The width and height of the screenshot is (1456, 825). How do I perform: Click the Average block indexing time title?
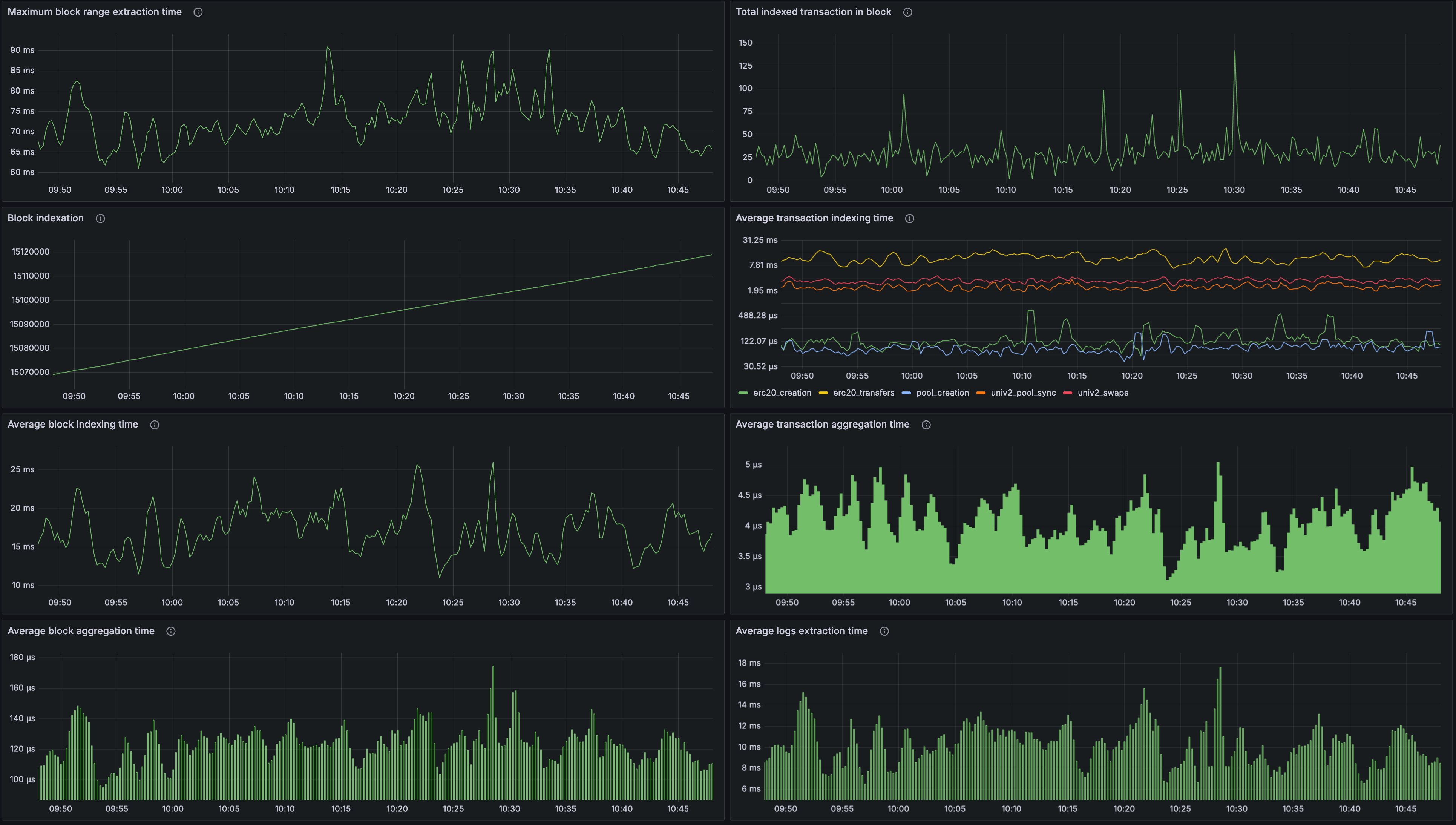(x=72, y=425)
